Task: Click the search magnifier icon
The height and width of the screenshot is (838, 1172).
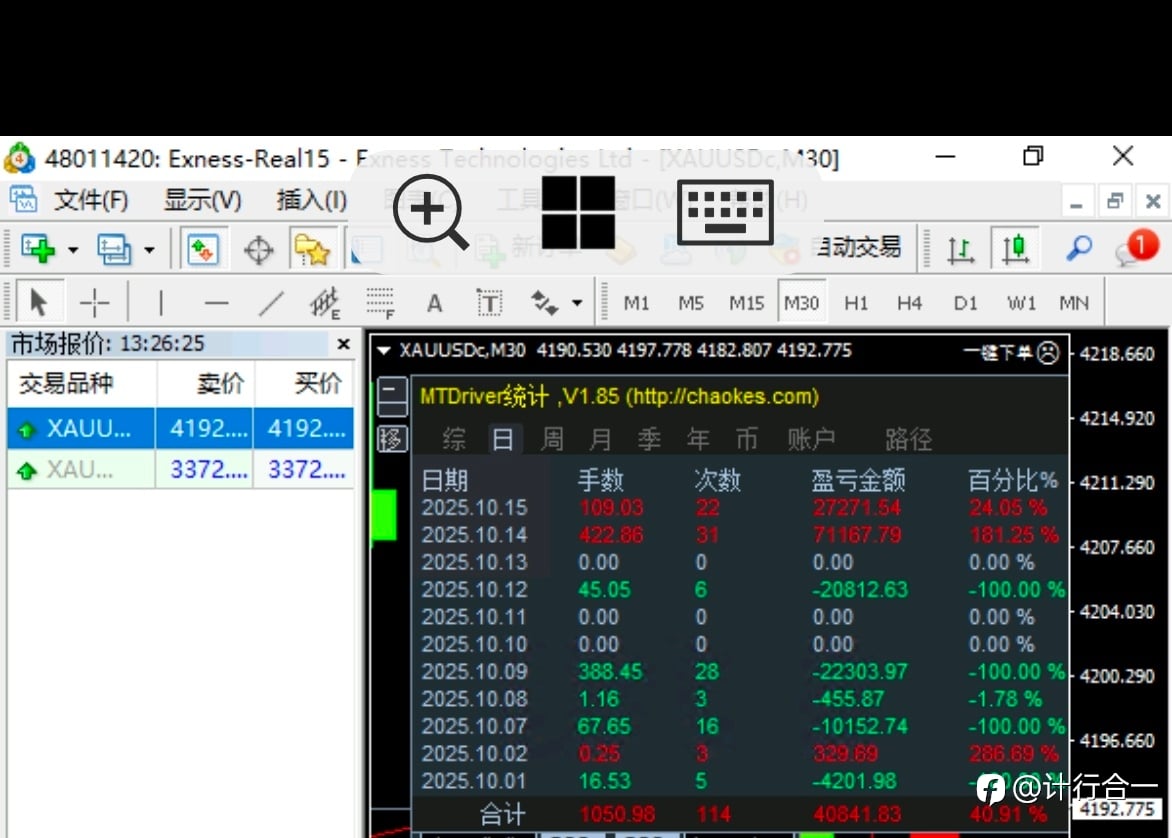Action: (1079, 247)
